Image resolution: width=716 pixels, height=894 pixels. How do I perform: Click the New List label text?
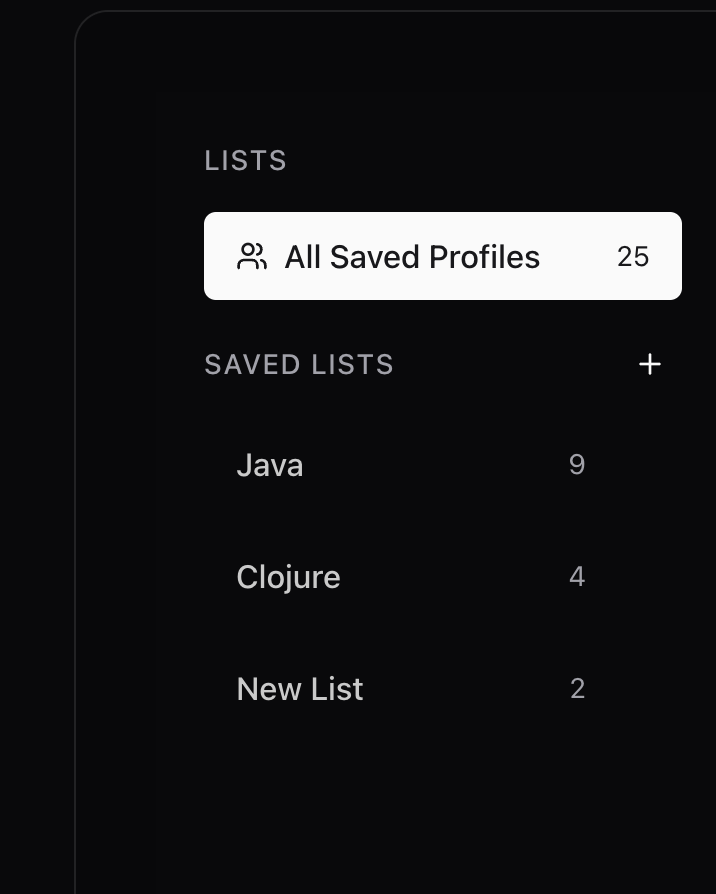point(299,688)
